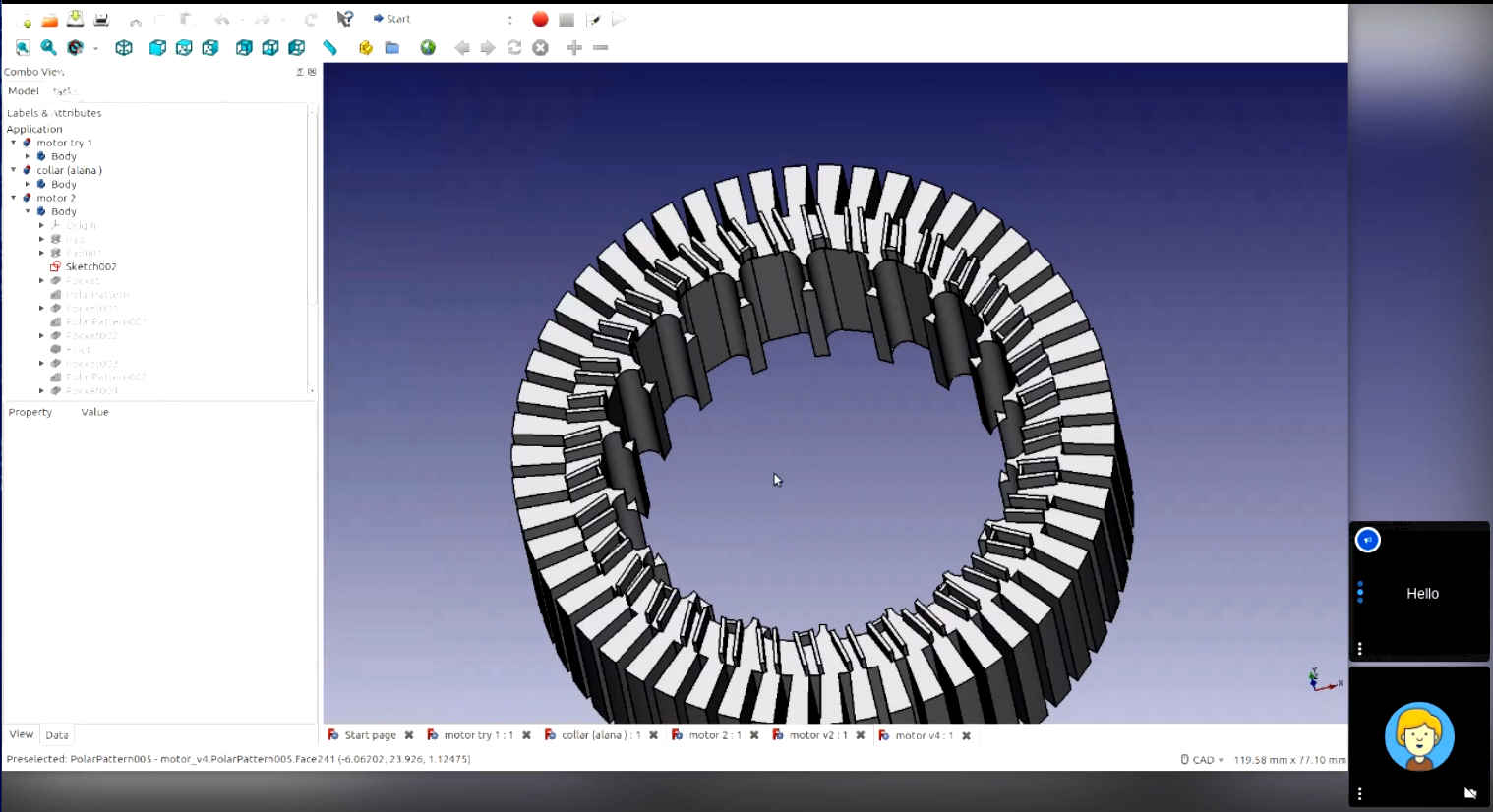1493x812 pixels.
Task: Switch to the motor v2 : 1 tab
Action: [818, 735]
